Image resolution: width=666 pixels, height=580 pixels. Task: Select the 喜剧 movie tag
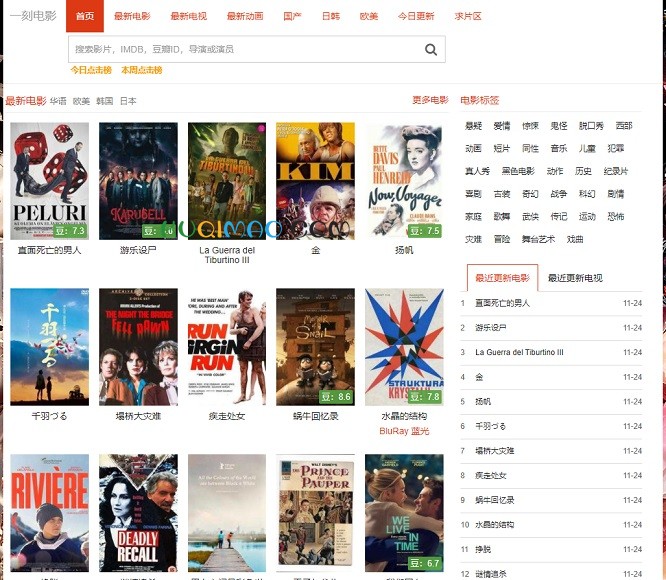(x=474, y=194)
